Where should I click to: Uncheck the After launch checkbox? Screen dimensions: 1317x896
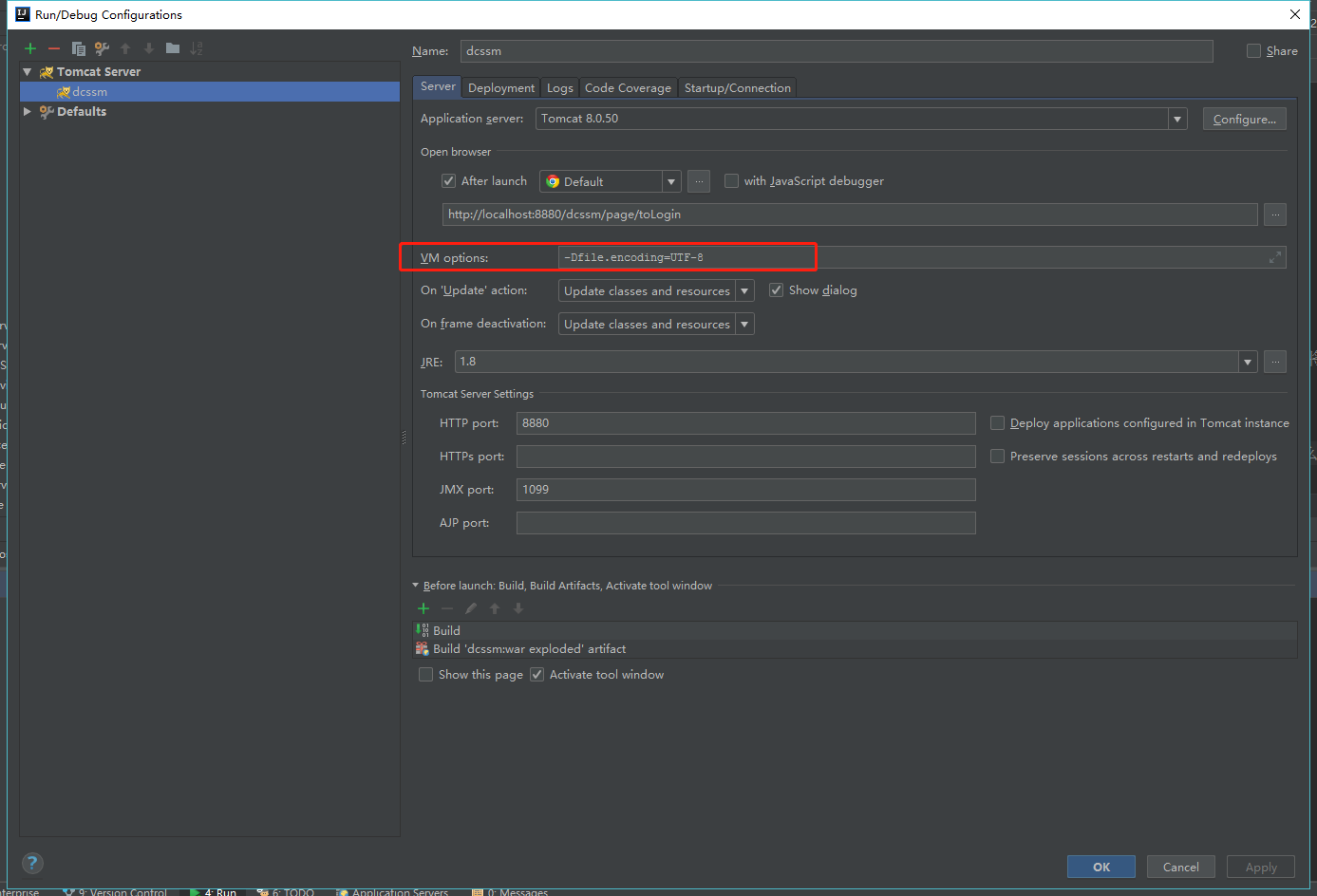449,181
